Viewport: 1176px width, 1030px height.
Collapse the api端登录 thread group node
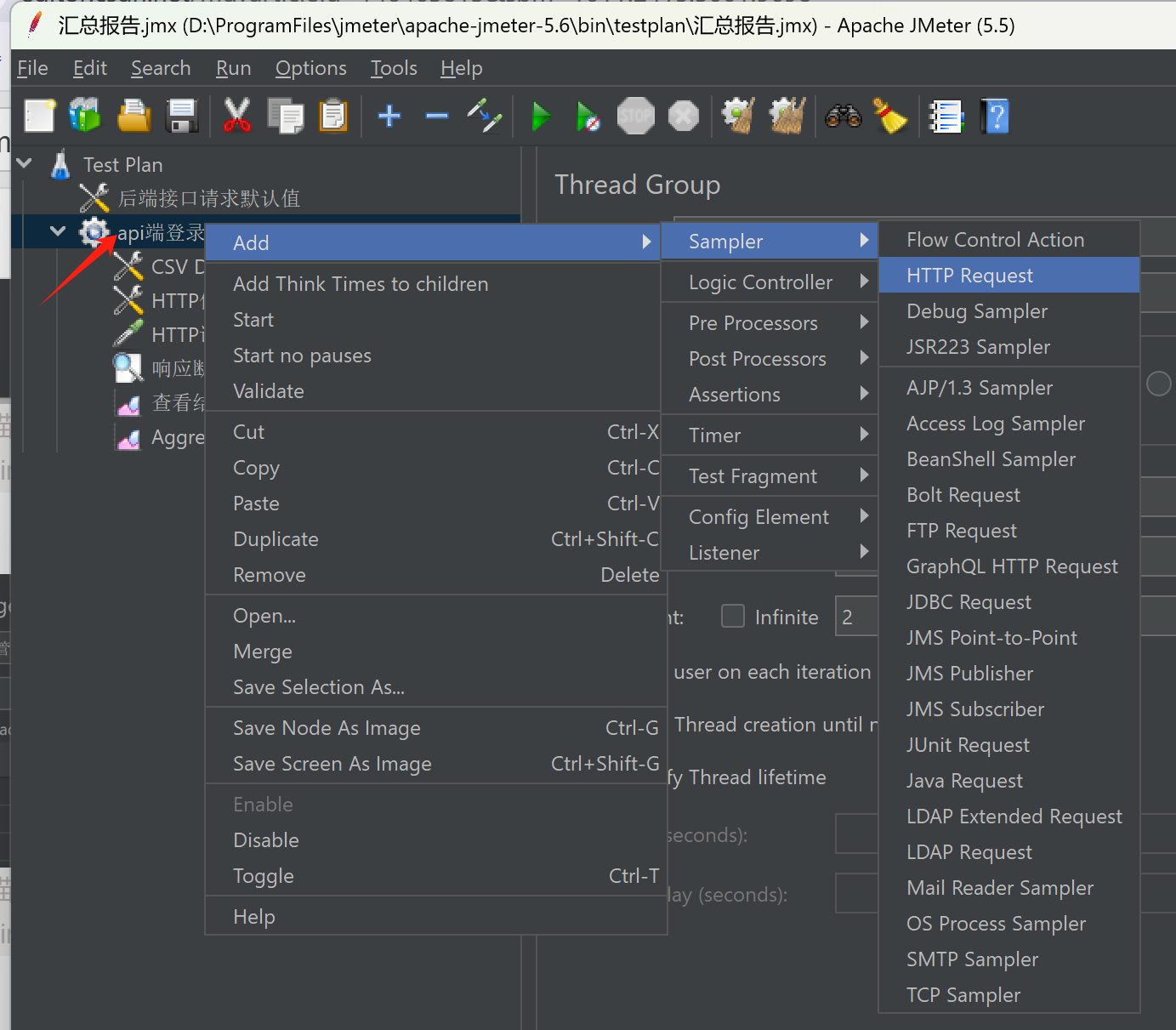(58, 230)
